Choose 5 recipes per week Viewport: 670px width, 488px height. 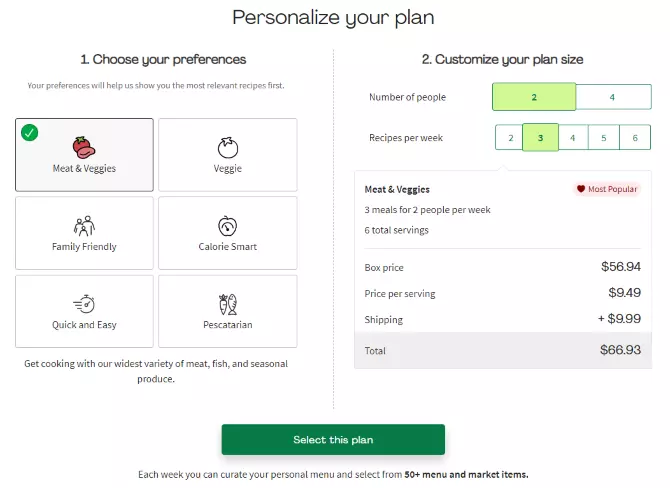[x=604, y=138]
